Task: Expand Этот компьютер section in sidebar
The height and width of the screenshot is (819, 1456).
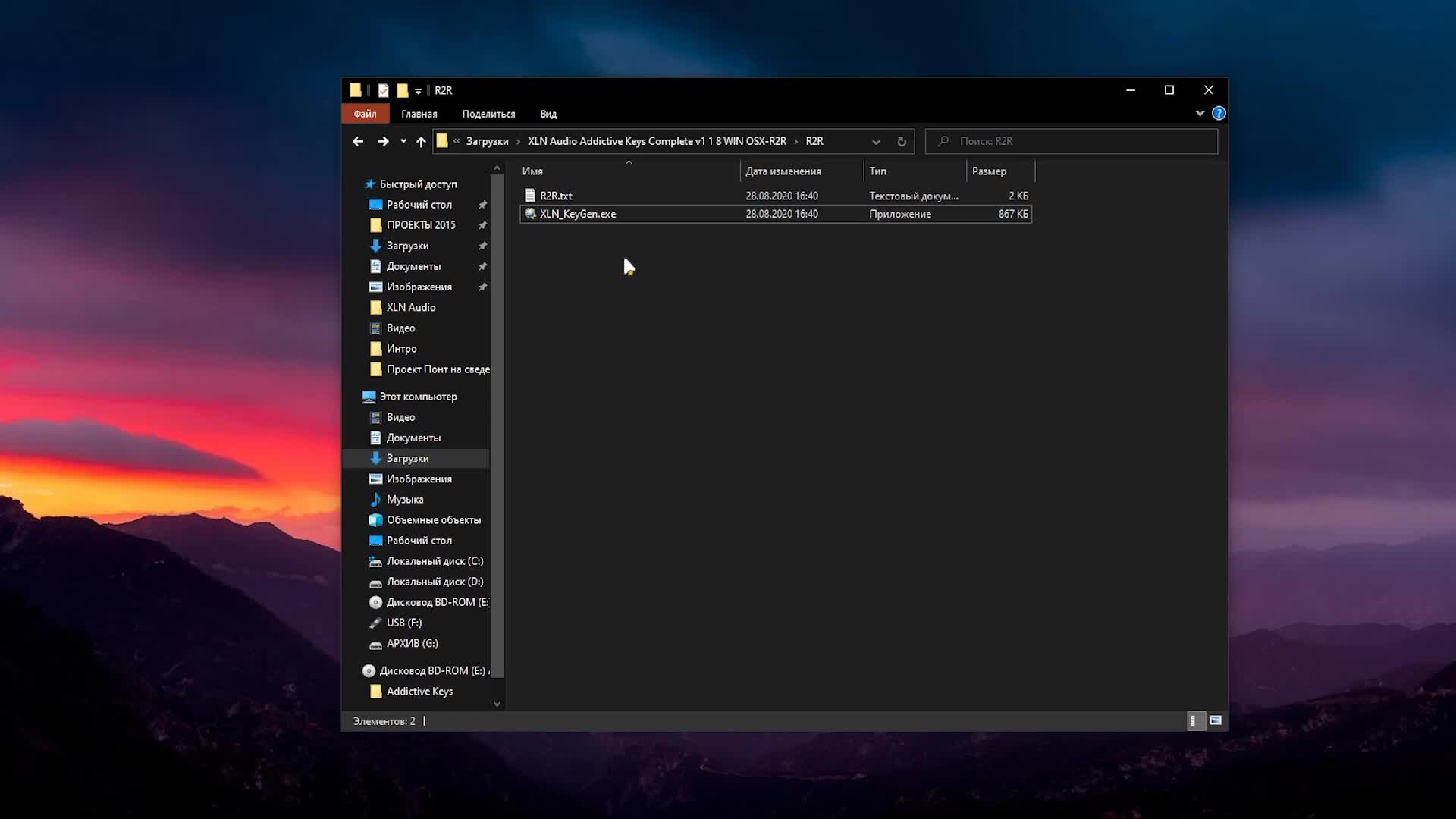Action: (354, 396)
